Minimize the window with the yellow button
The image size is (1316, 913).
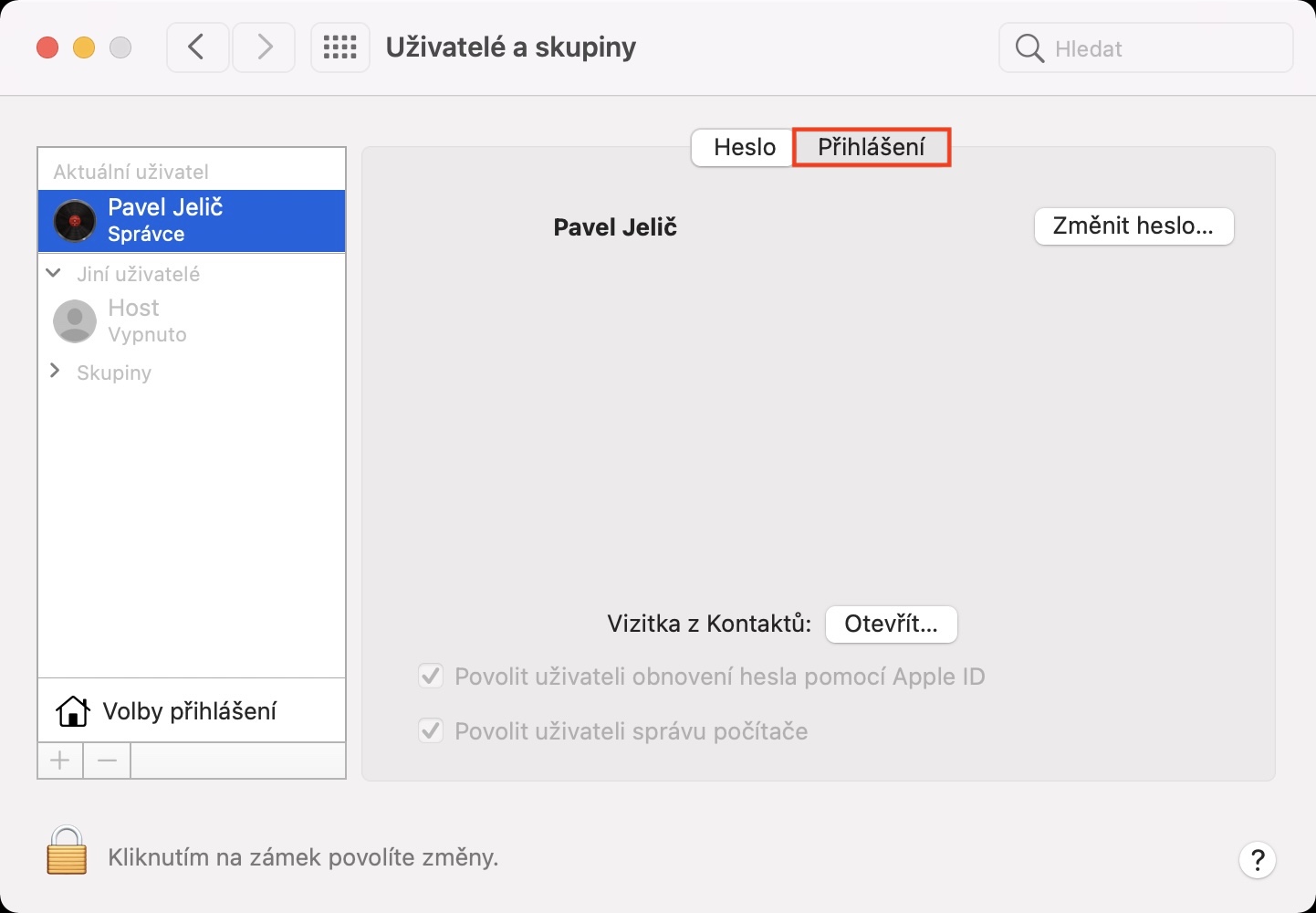pyautogui.click(x=84, y=47)
